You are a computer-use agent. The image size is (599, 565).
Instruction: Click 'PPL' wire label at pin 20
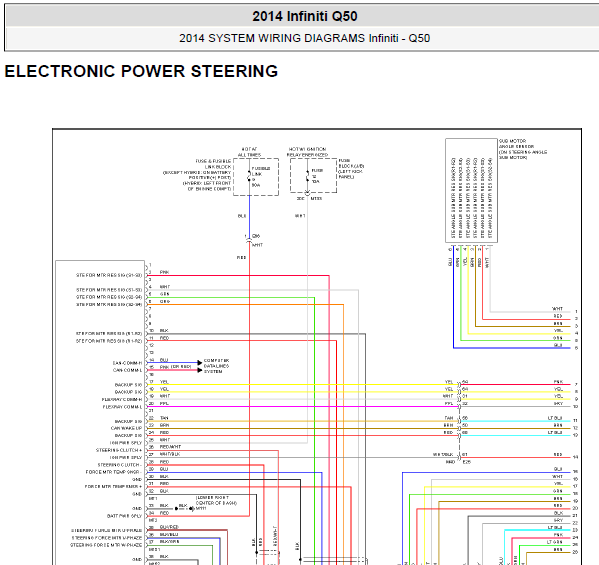click(x=164, y=403)
